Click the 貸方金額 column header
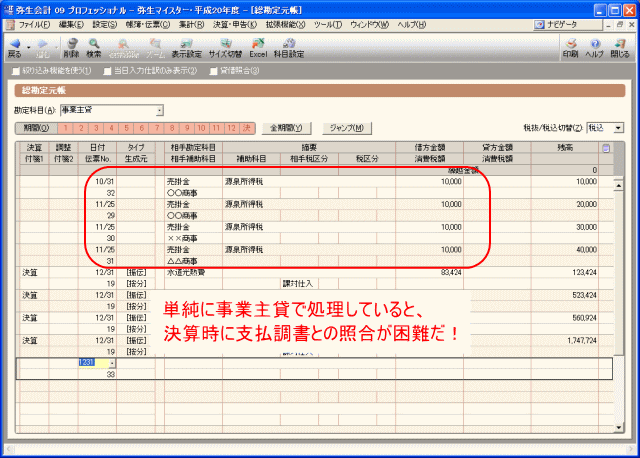 pyautogui.click(x=497, y=148)
